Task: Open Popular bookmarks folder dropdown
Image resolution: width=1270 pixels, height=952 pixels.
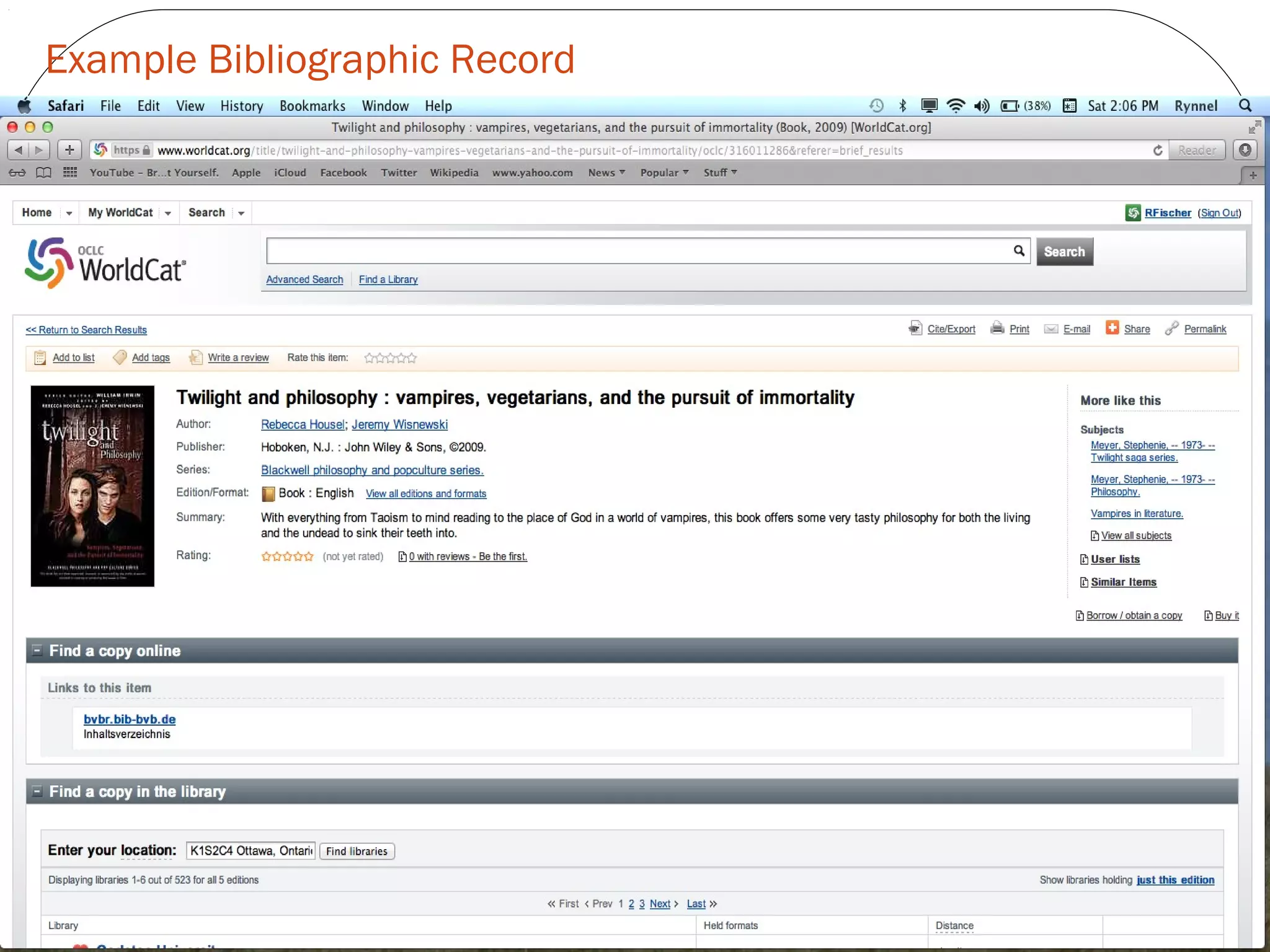Action: tap(665, 173)
